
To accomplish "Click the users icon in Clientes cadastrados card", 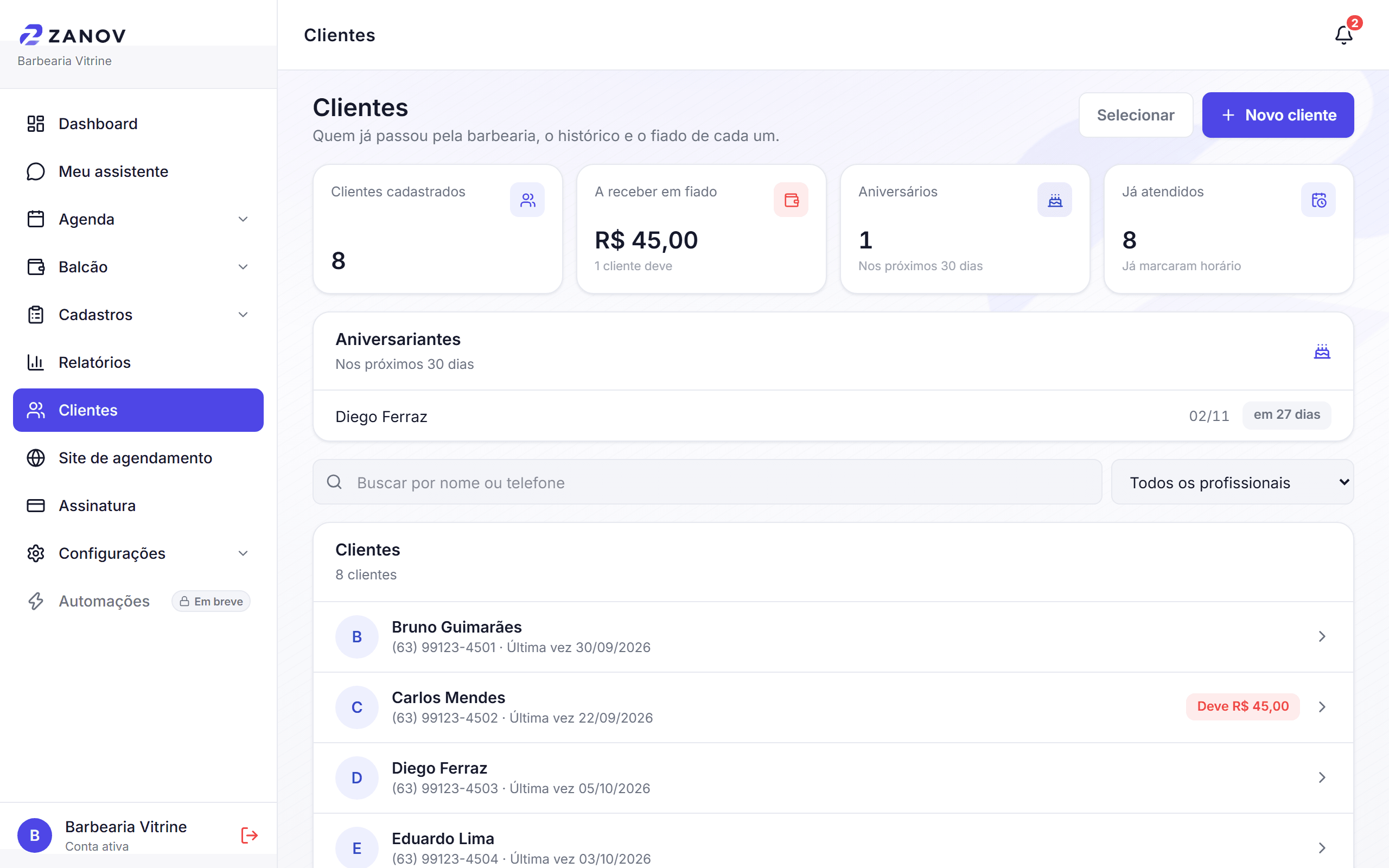I will 527,200.
